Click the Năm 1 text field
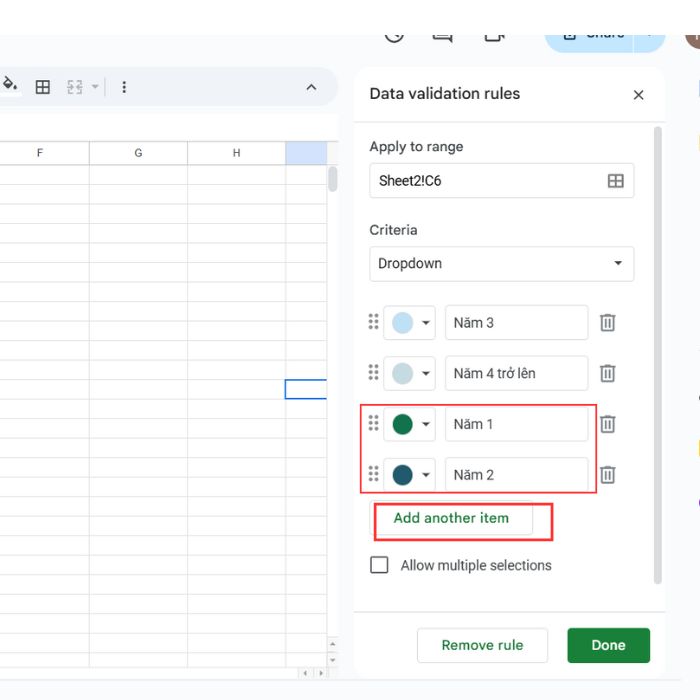 517,424
